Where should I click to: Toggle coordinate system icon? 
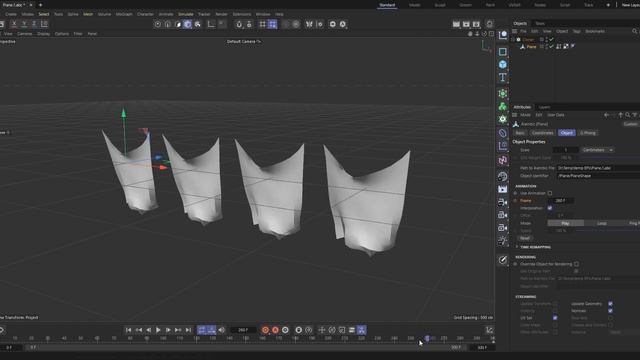tap(44, 24)
